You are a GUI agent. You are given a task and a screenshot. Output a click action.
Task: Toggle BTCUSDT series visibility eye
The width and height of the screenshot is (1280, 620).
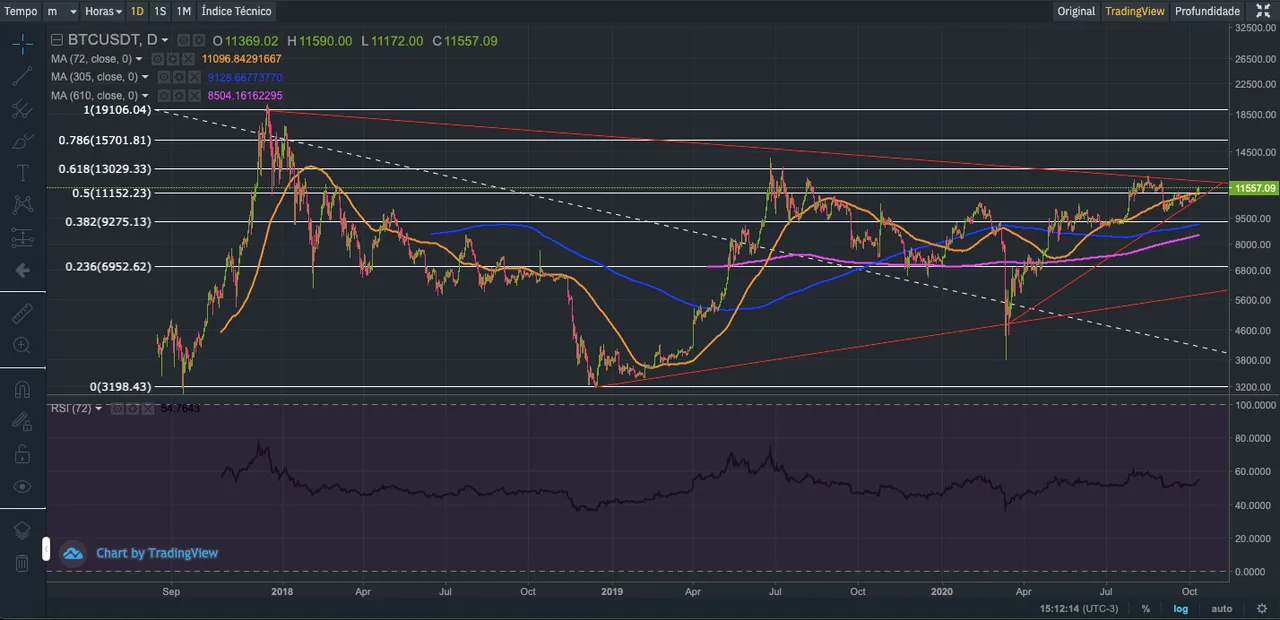(184, 40)
